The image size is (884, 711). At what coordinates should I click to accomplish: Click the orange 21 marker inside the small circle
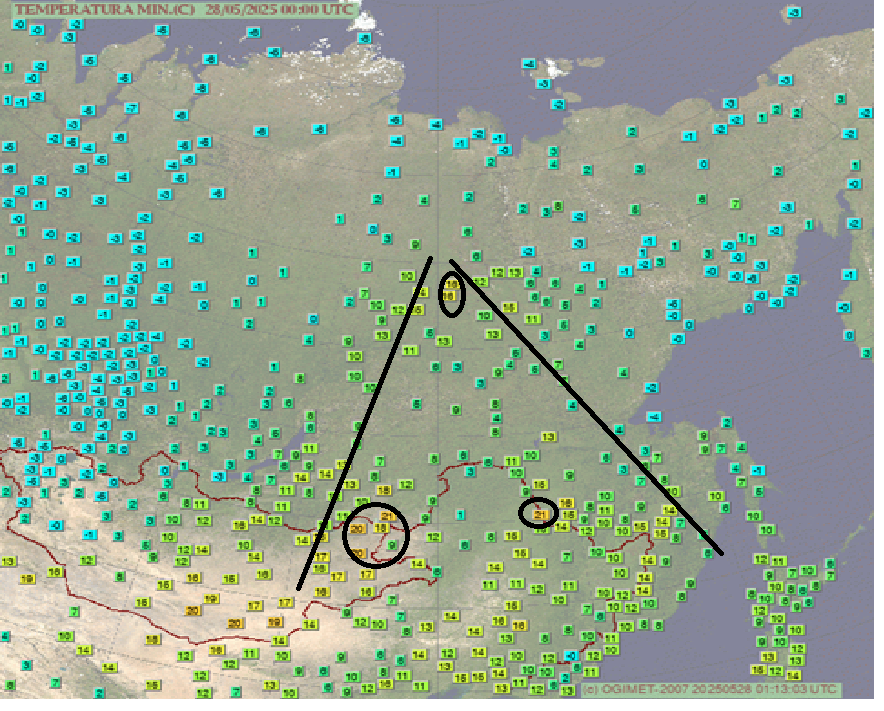click(541, 513)
